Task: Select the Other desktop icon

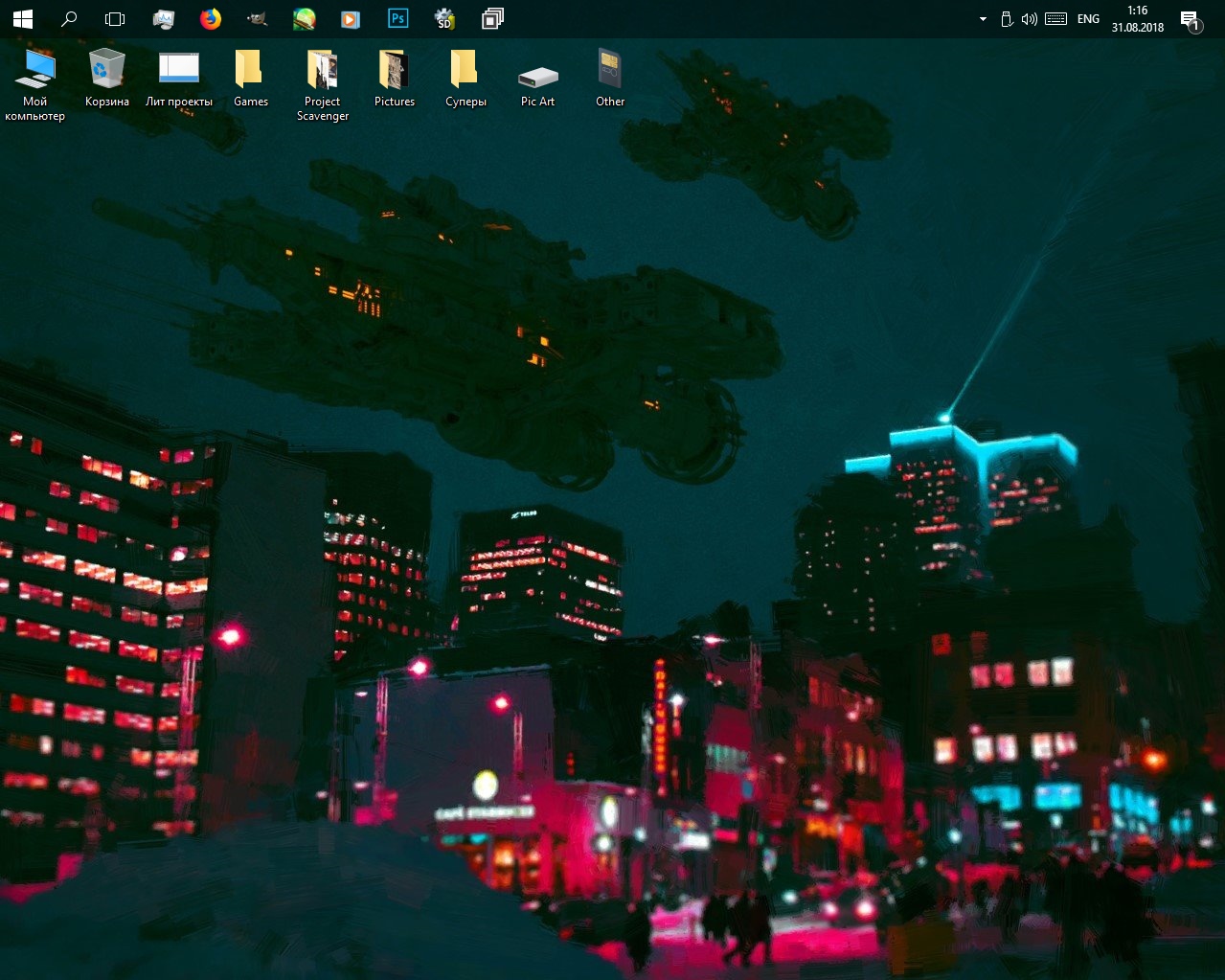Action: coord(610,79)
